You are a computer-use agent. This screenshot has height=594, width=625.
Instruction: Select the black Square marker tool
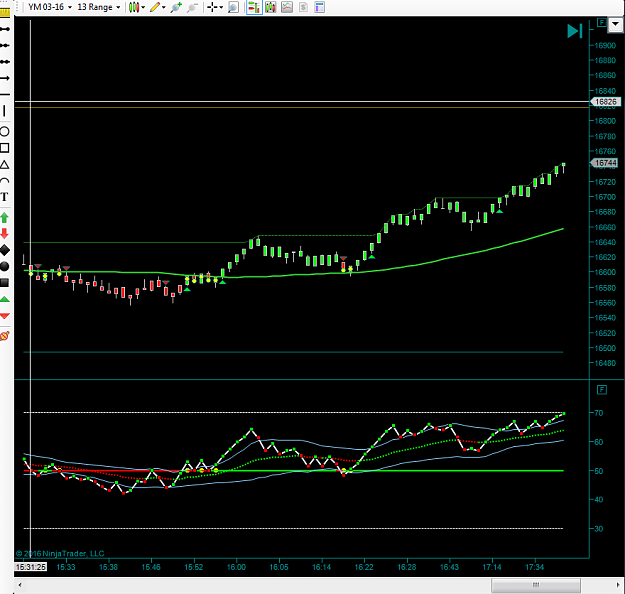pyautogui.click(x=5, y=283)
